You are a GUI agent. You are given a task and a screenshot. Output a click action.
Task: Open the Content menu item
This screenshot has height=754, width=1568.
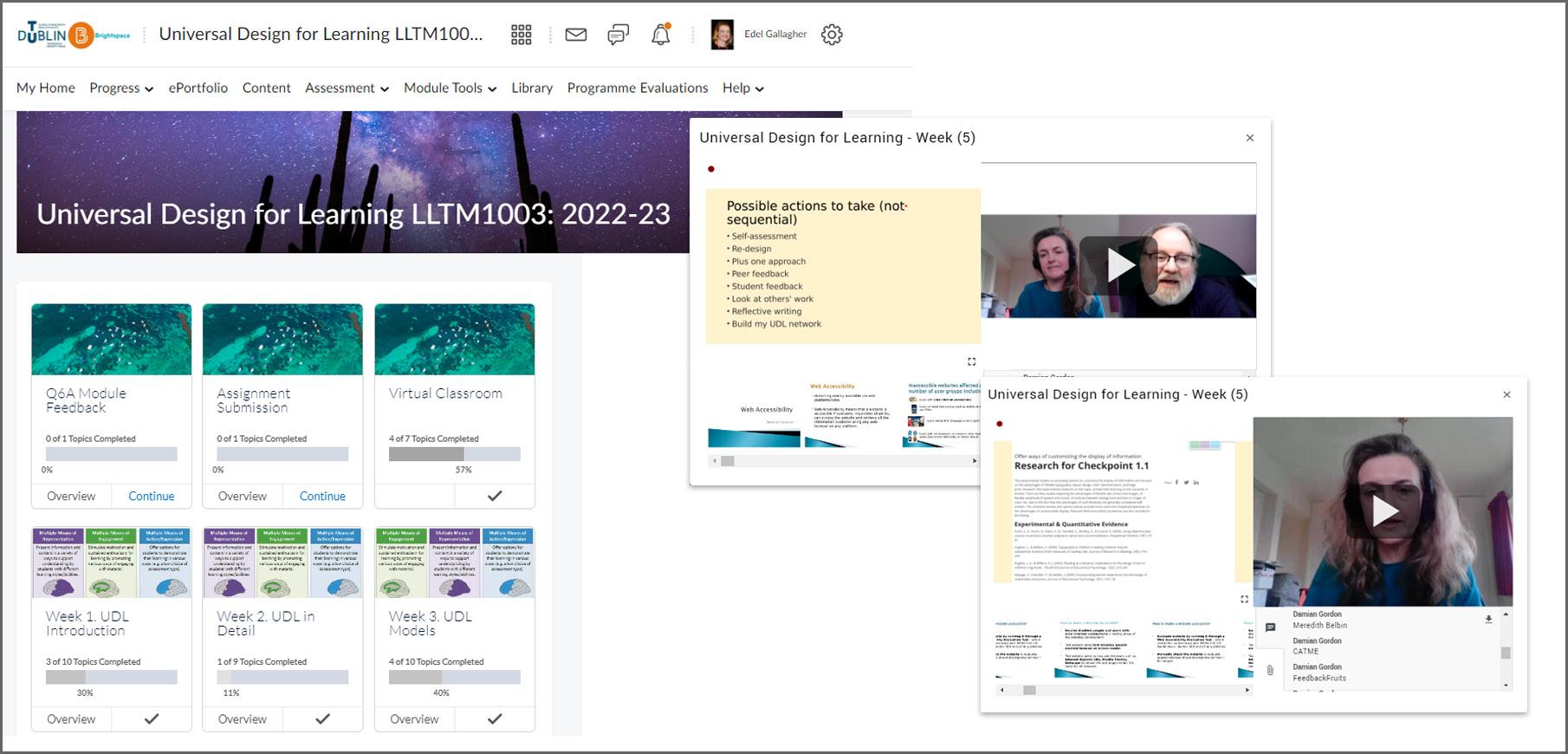click(x=267, y=88)
